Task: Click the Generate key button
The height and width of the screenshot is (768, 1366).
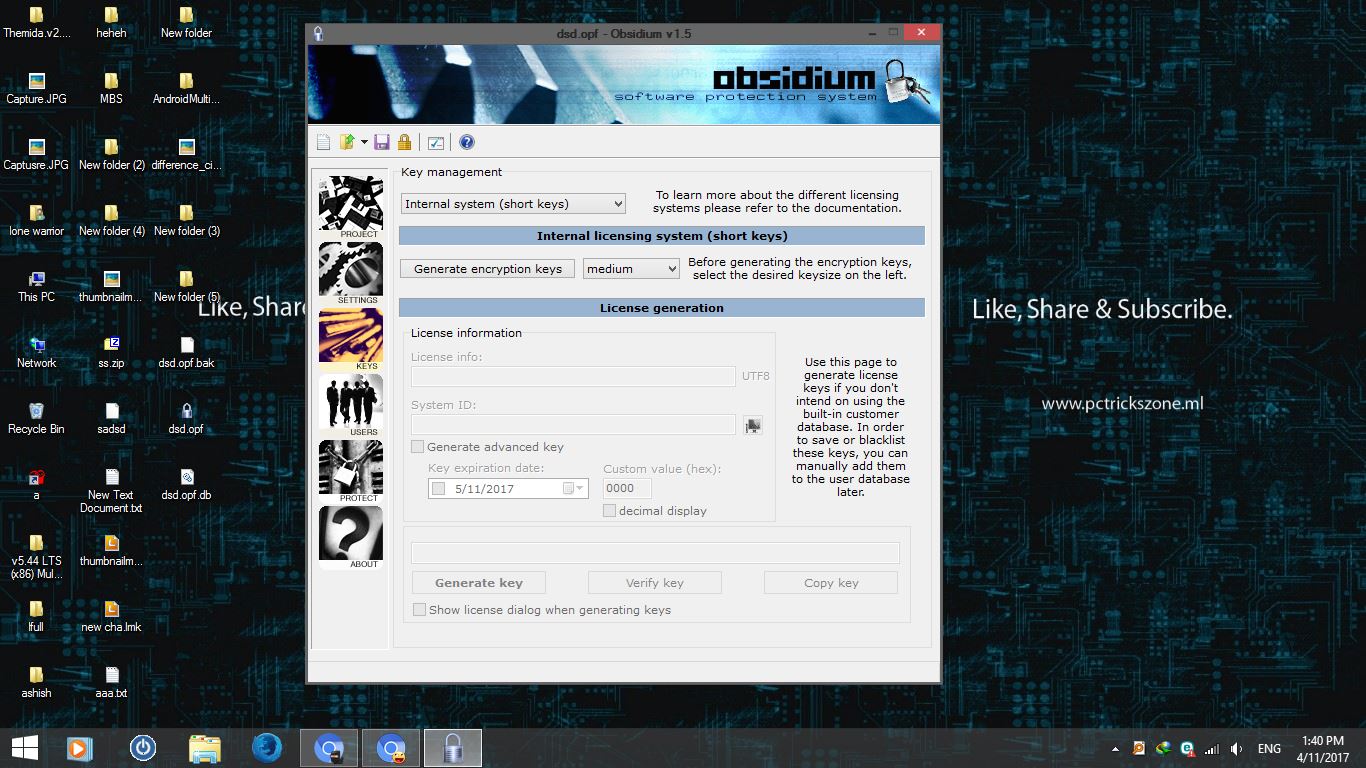Action: 479,583
